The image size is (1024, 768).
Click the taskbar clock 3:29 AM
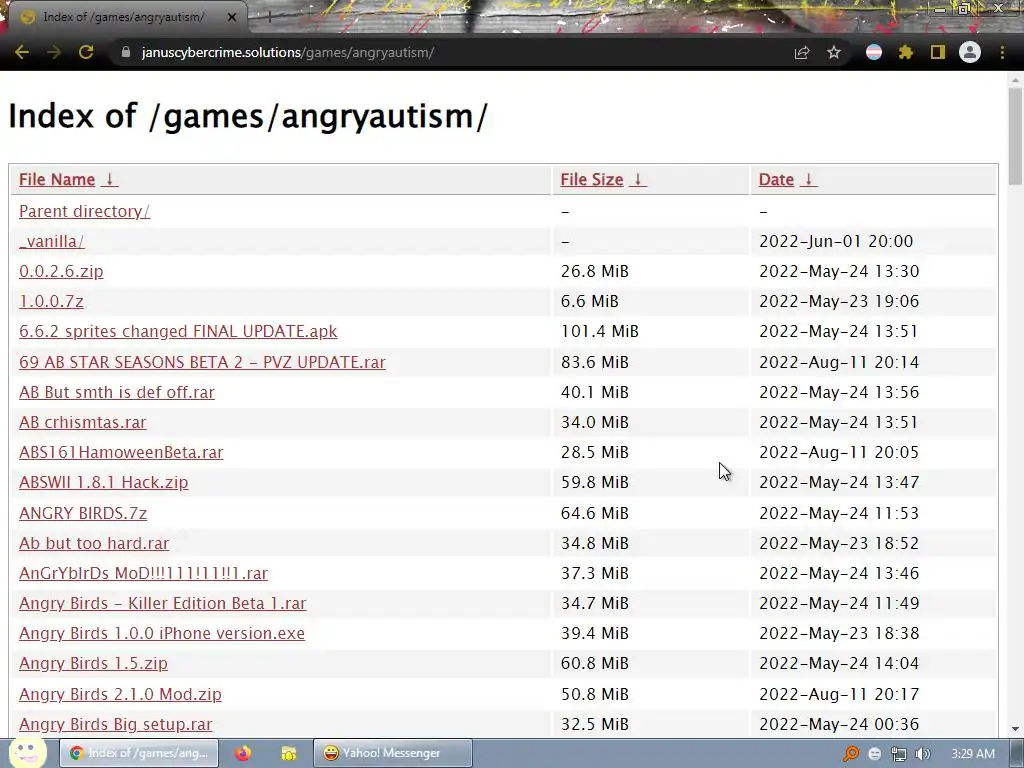[973, 754]
